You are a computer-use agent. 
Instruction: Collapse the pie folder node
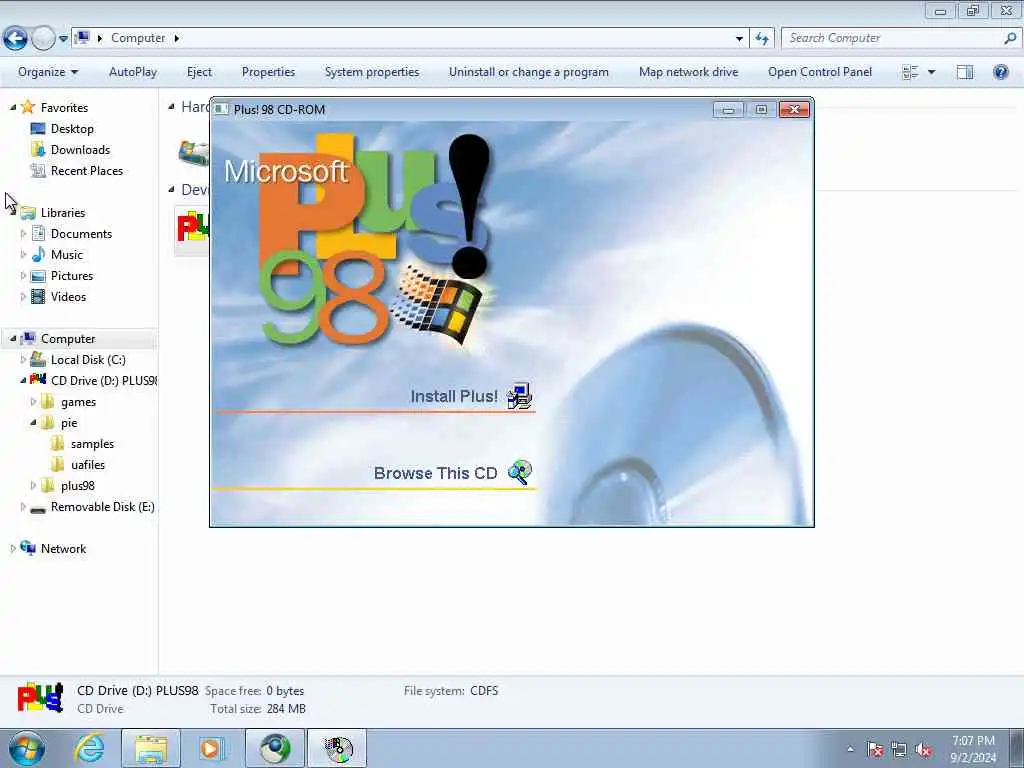[33, 423]
